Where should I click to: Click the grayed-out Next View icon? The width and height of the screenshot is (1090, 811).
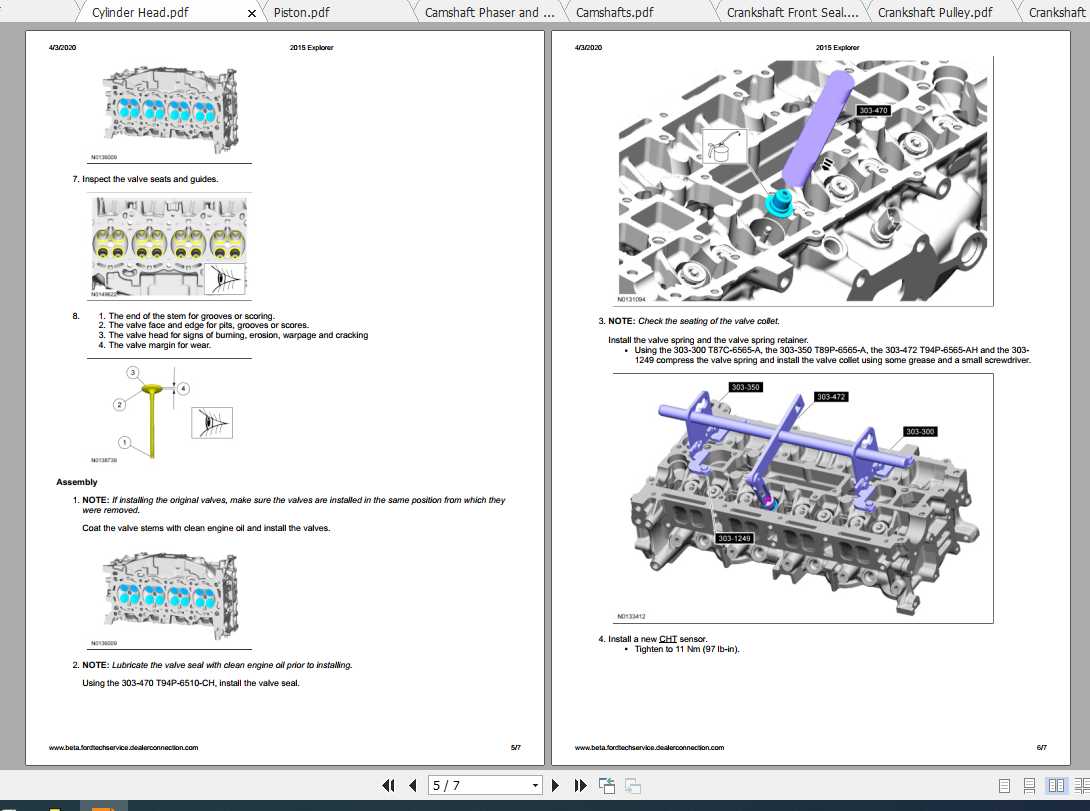pyautogui.click(x=630, y=786)
